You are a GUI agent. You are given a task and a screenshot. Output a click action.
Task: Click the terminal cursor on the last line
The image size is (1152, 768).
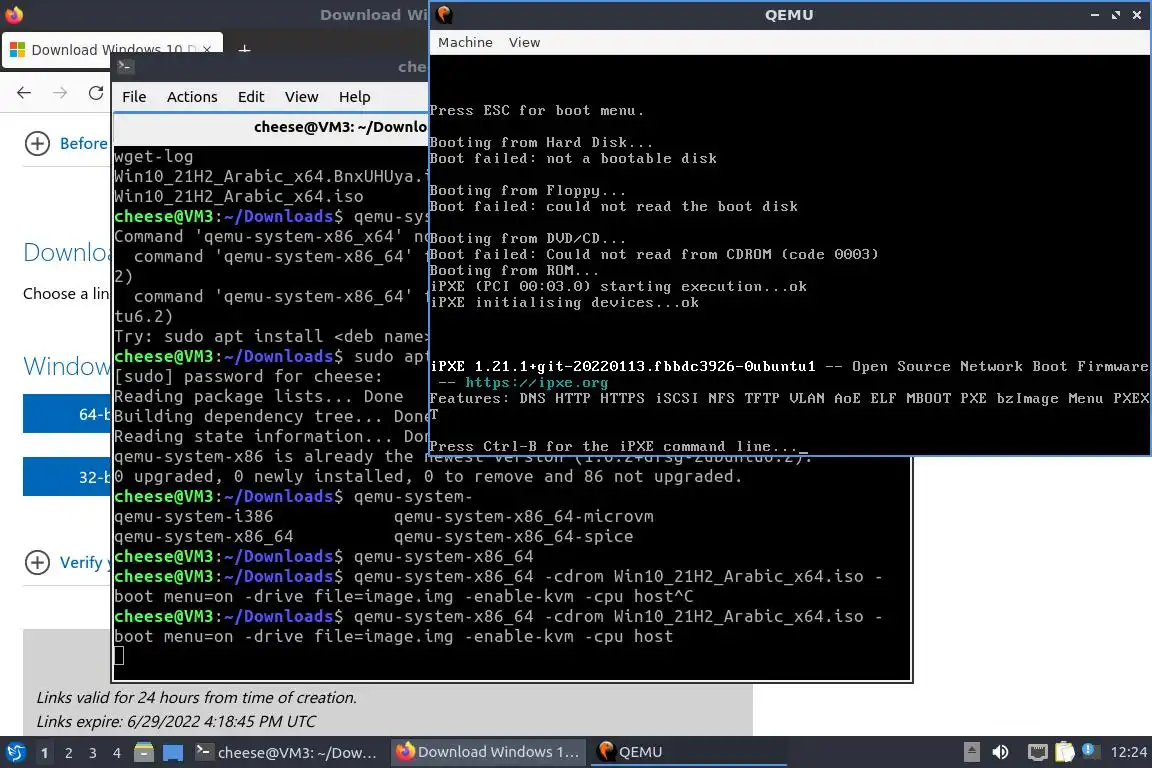click(119, 656)
